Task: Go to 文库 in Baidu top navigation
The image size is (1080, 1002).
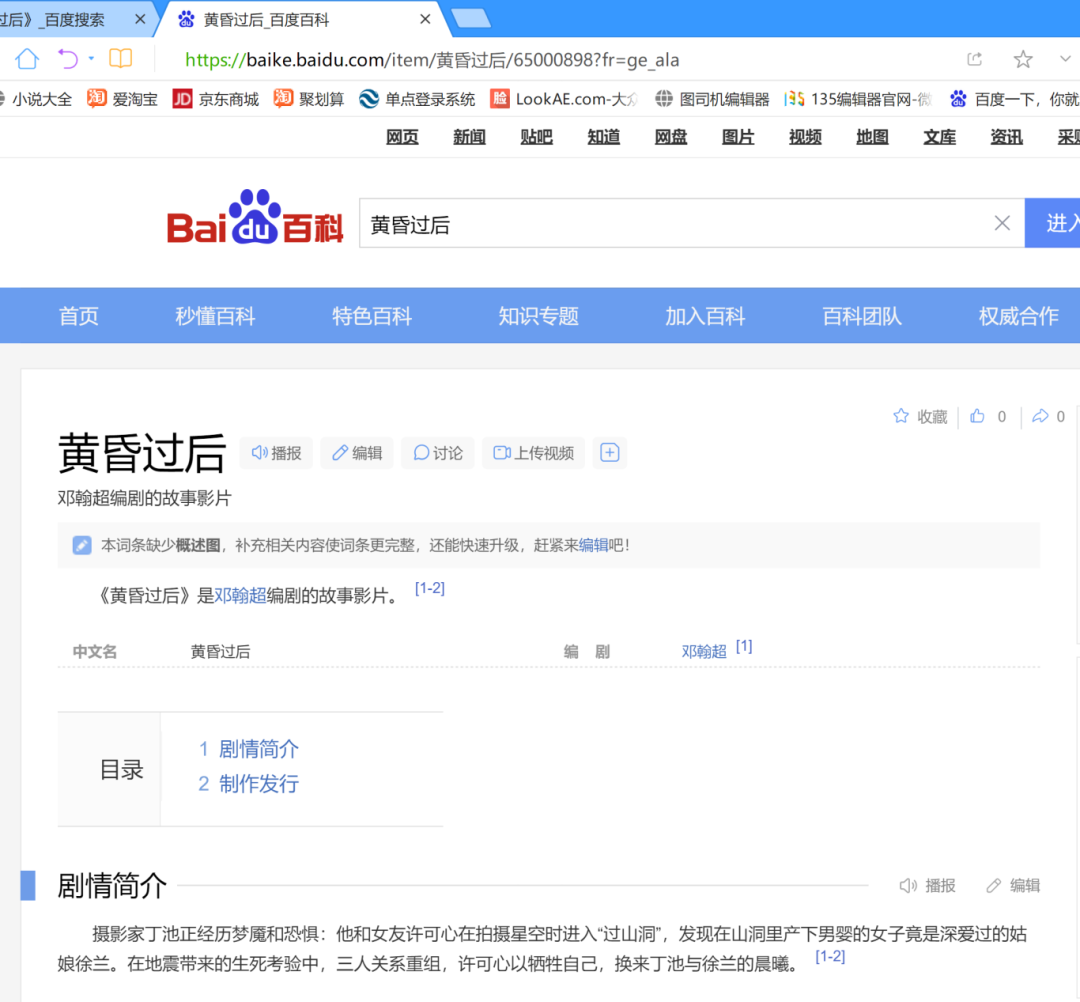Action: pyautogui.click(x=939, y=137)
